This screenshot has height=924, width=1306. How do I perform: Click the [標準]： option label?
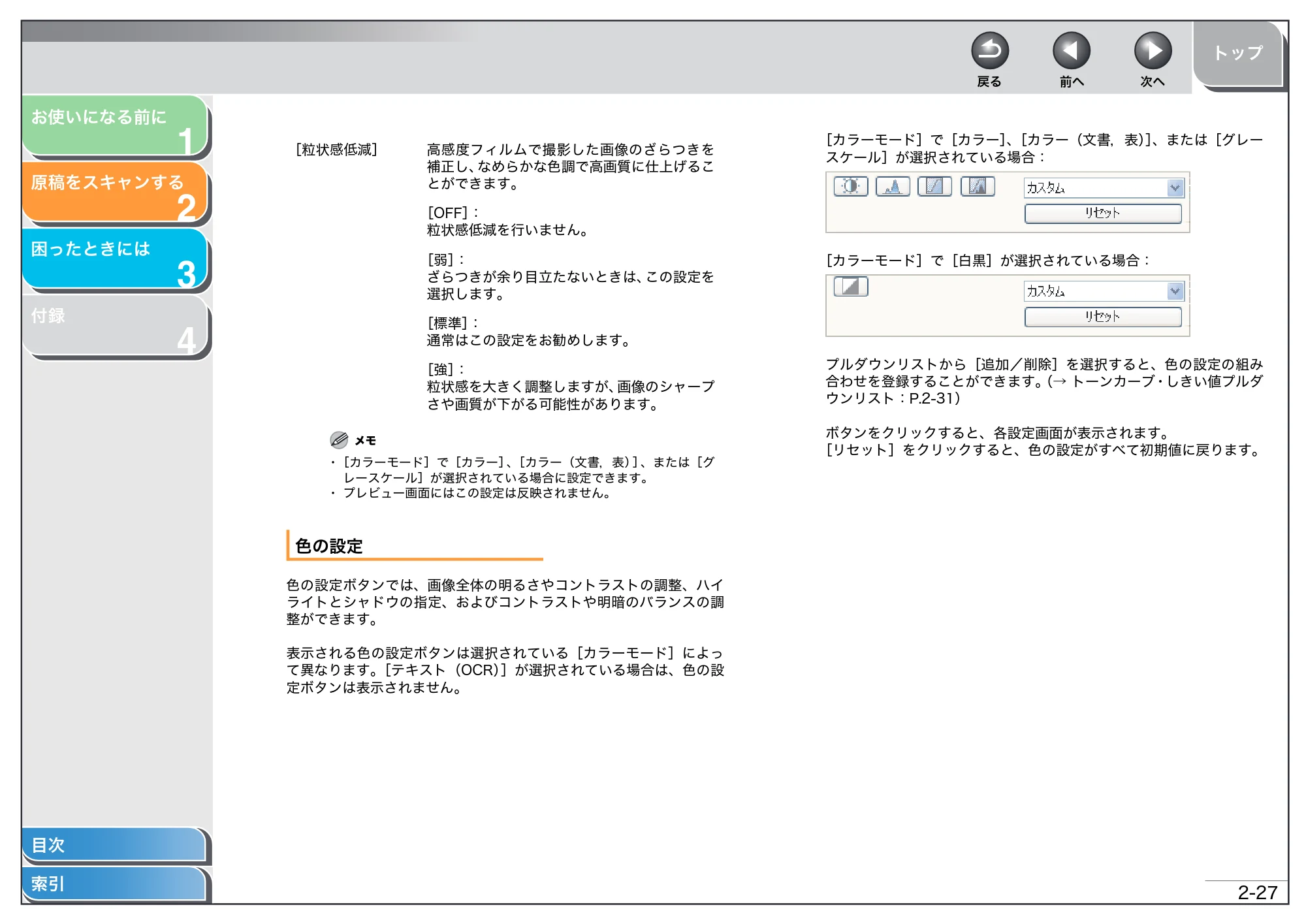[x=453, y=323]
